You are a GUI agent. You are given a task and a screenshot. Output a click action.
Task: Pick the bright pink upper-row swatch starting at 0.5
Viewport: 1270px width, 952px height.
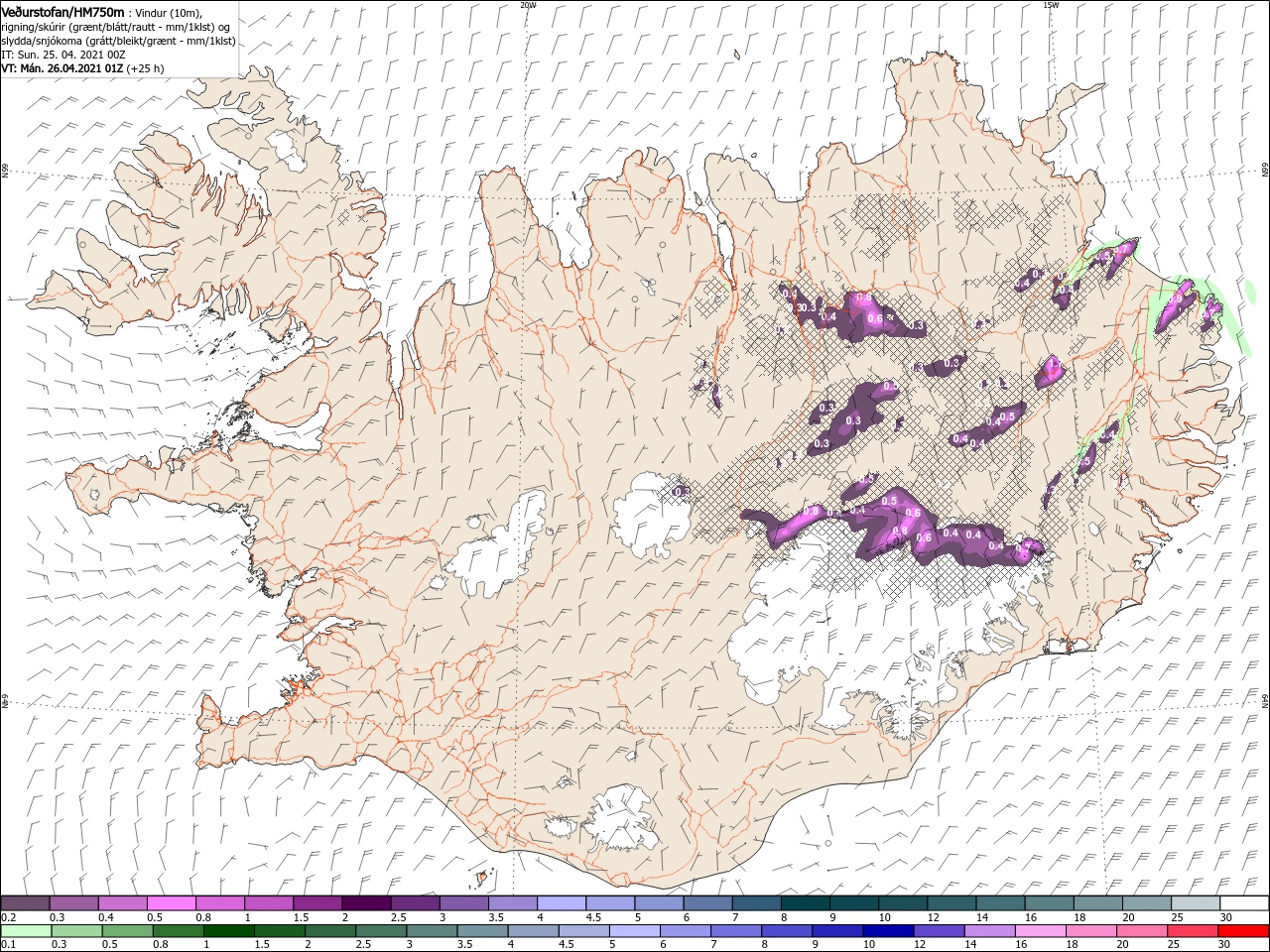pyautogui.click(x=171, y=903)
